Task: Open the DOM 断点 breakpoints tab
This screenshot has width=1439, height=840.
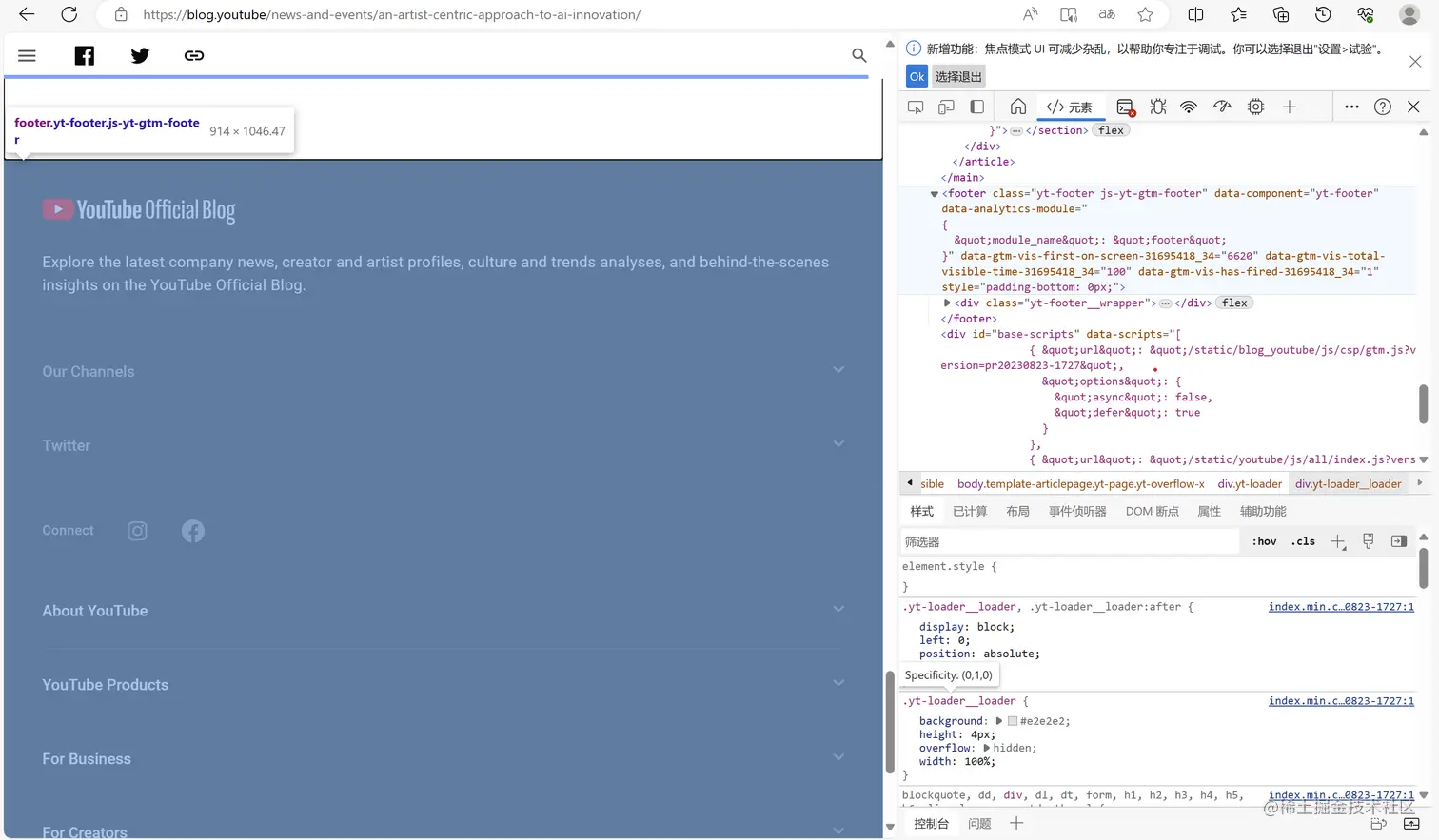Action: [x=1153, y=512]
